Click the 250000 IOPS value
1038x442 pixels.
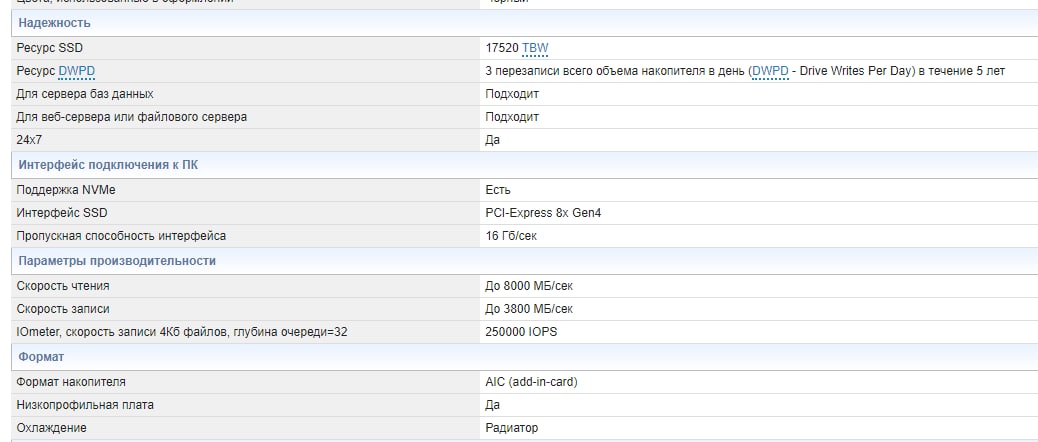(524, 332)
